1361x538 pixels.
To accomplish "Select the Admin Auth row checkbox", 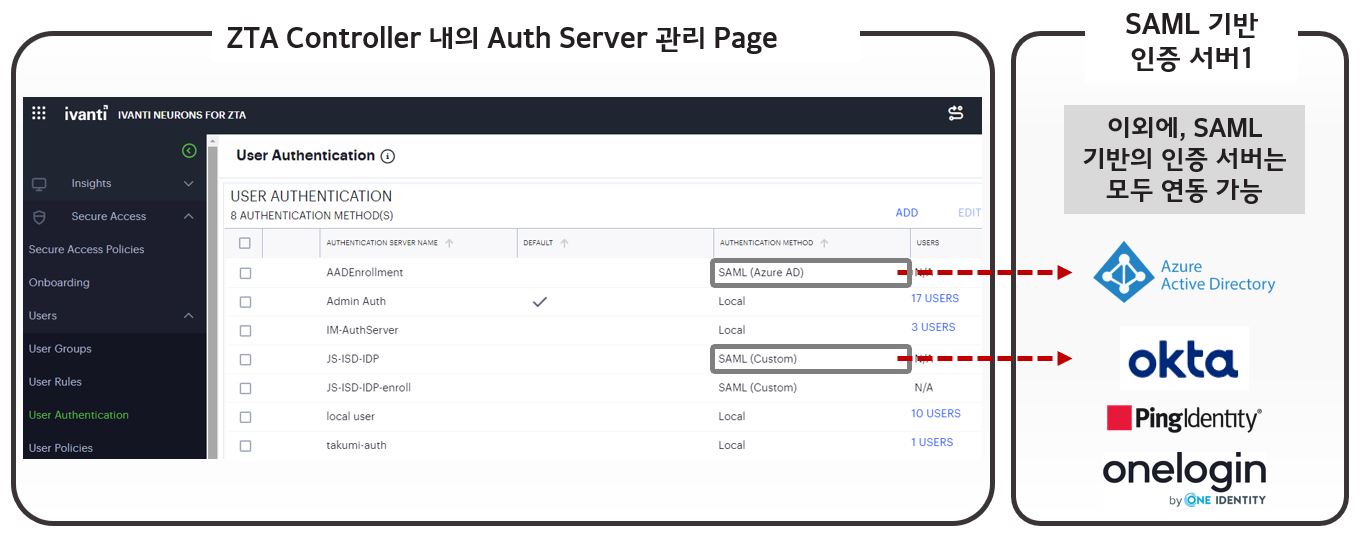I will click(x=245, y=302).
